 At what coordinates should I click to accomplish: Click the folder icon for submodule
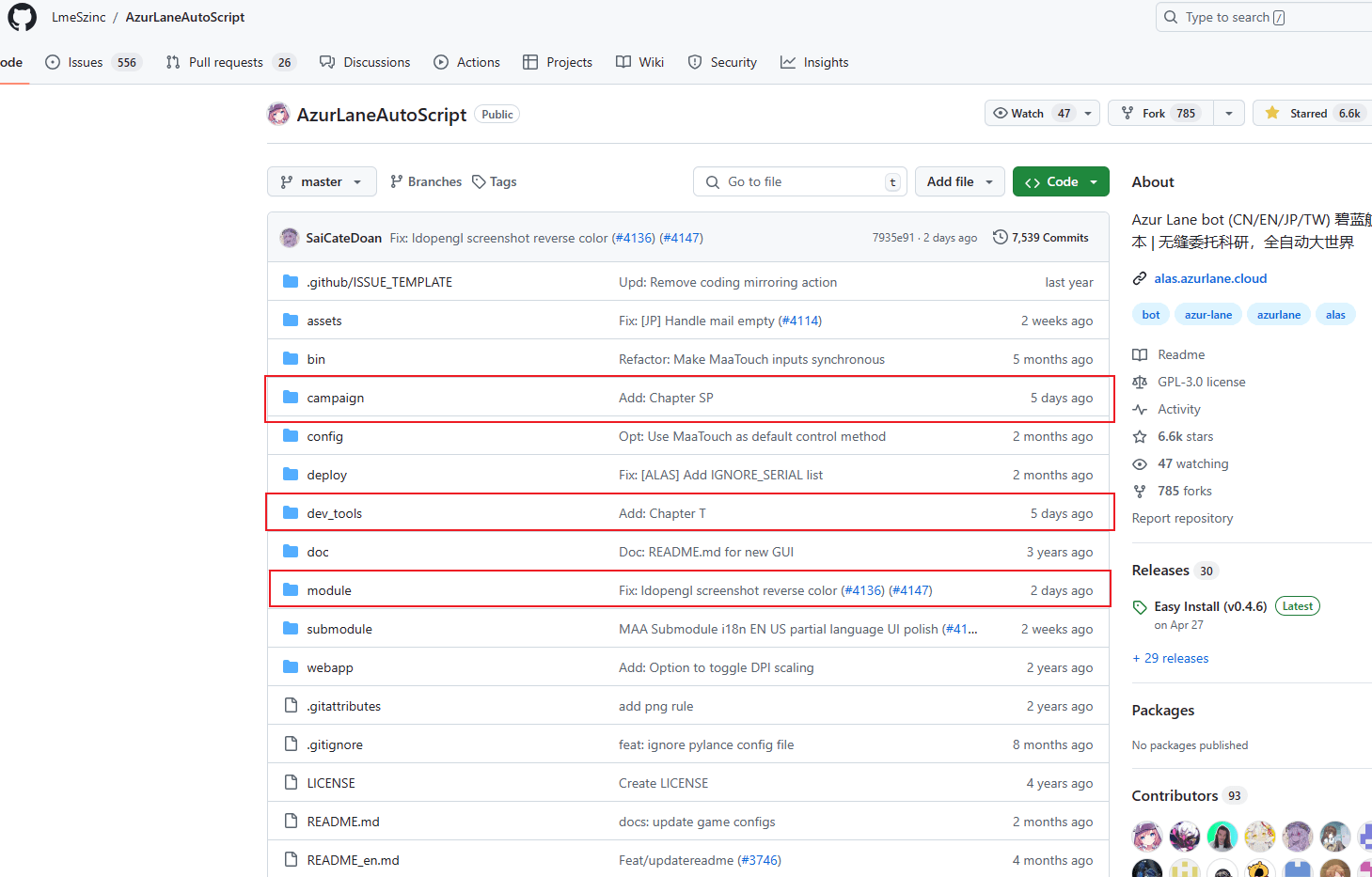click(291, 629)
